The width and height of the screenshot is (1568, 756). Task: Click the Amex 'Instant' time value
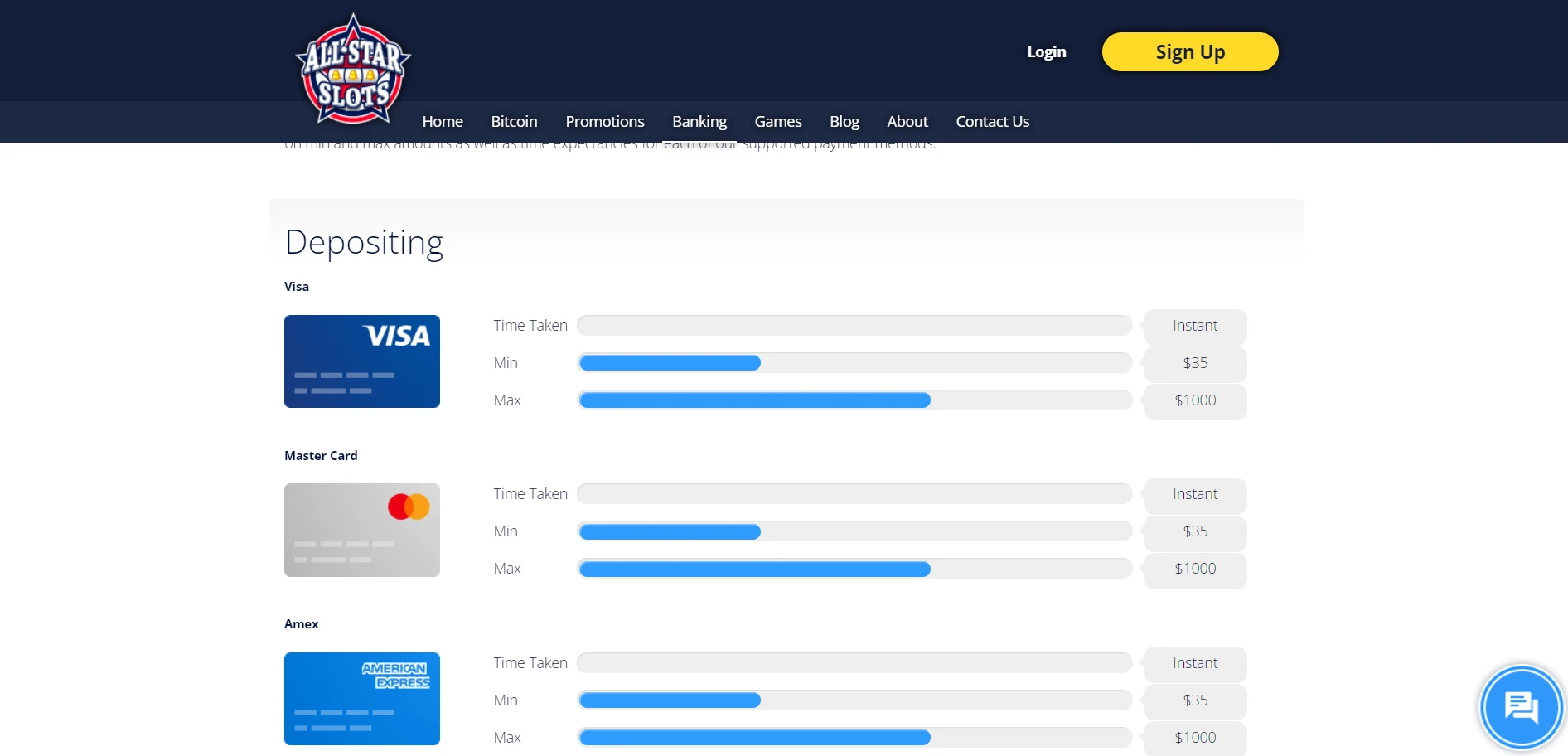pyautogui.click(x=1195, y=664)
